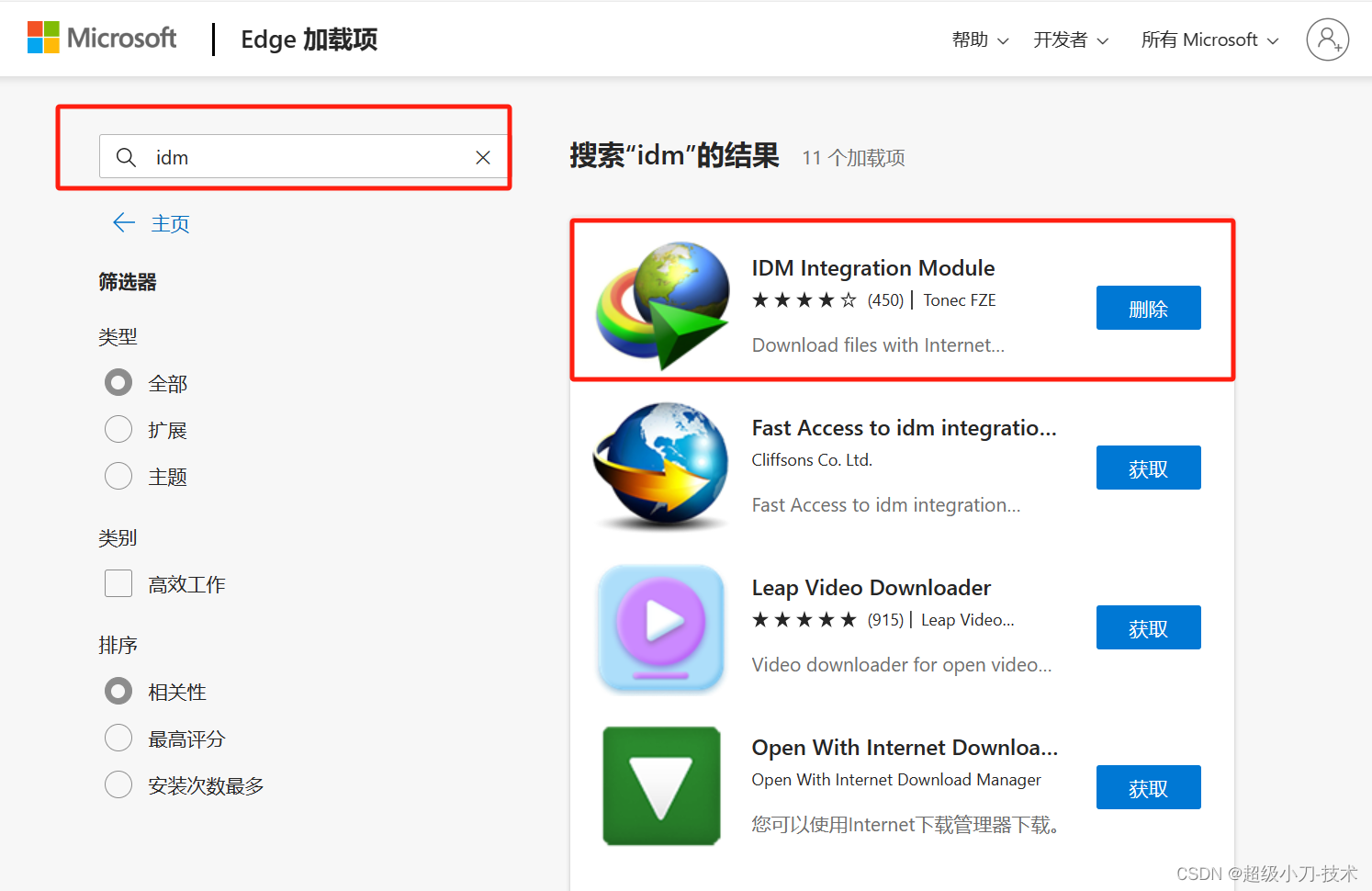The width and height of the screenshot is (1372, 891).
Task: Open the Leap Video Downloader icon
Action: [661, 628]
